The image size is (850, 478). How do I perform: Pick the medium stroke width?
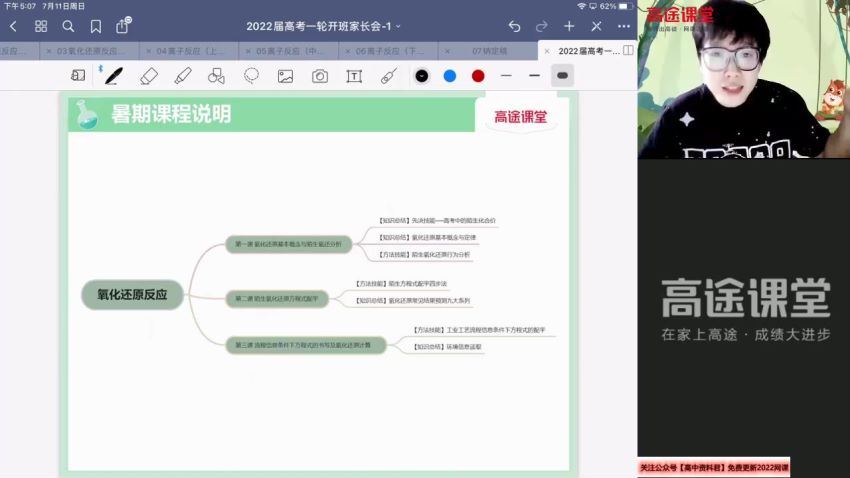point(535,76)
